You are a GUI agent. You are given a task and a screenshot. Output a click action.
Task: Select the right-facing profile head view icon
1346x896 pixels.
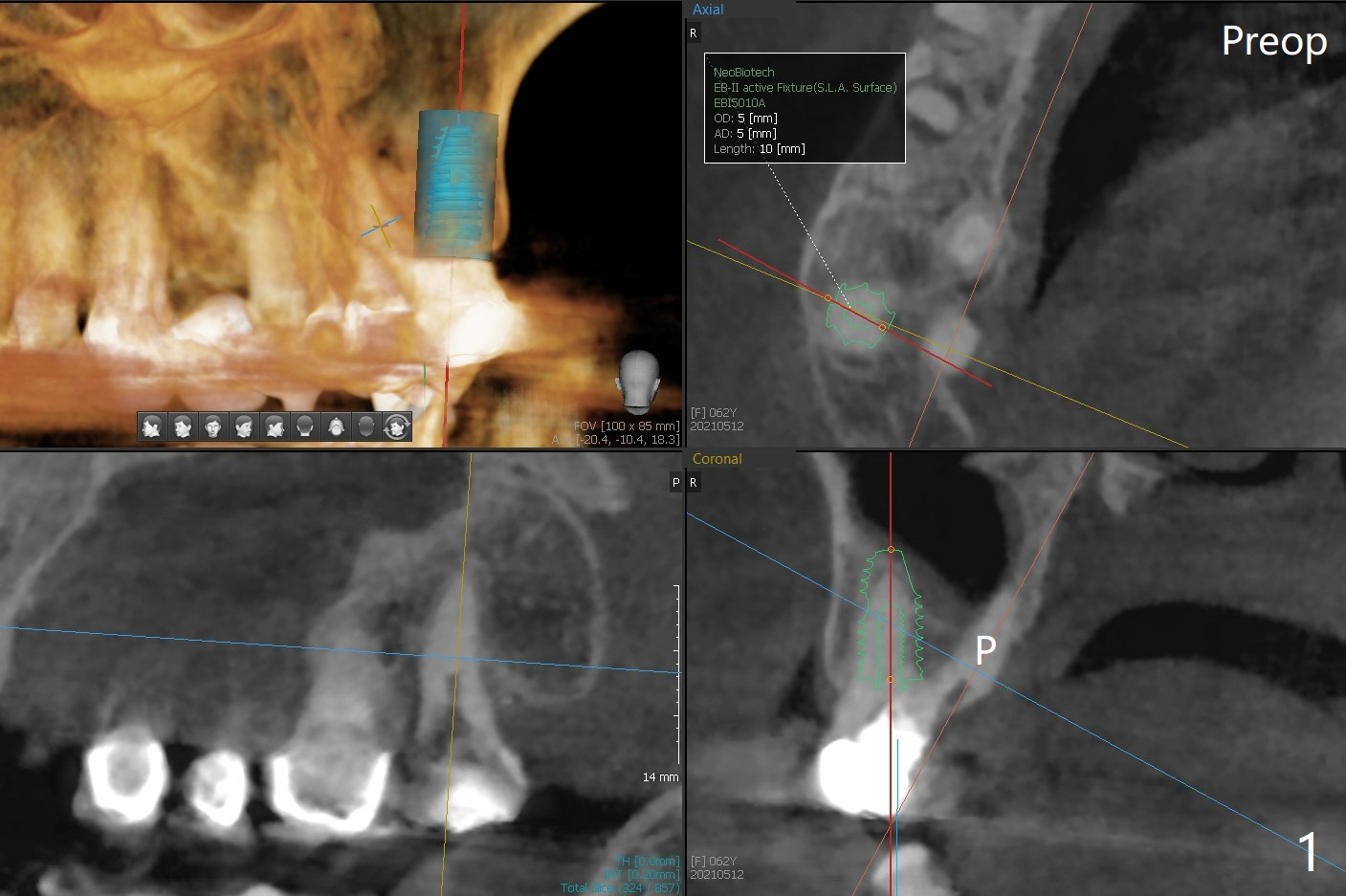275,426
